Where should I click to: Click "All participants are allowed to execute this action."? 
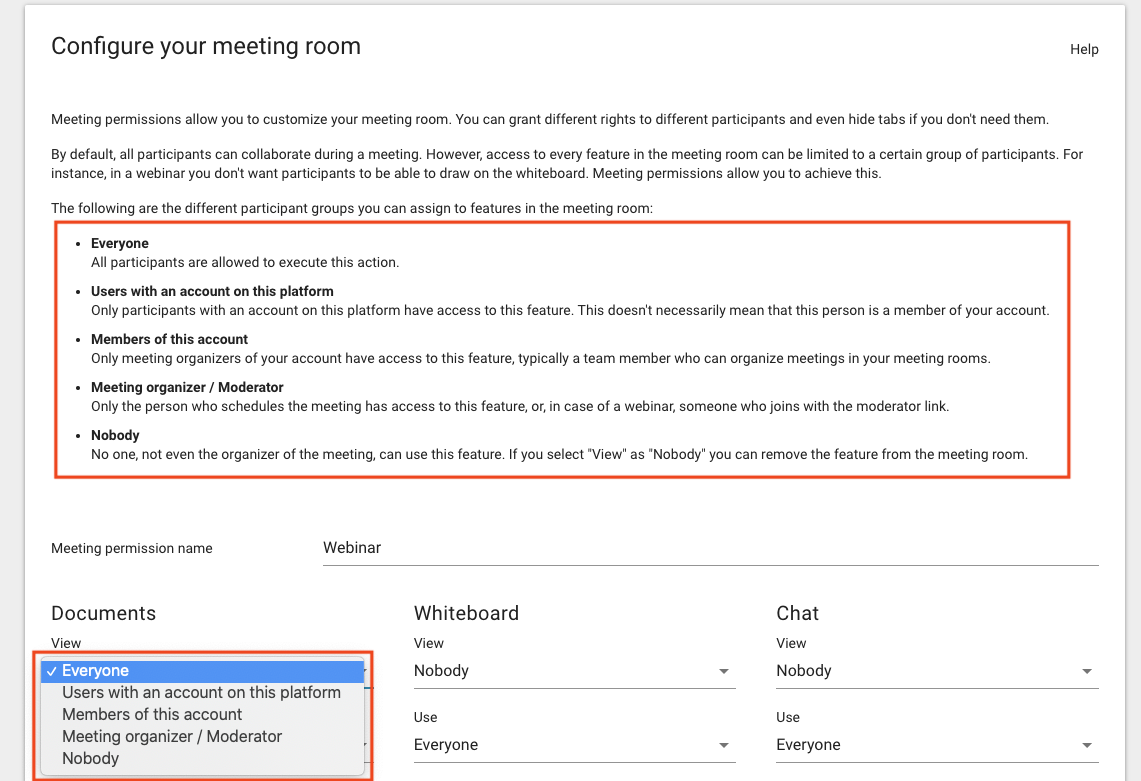pyautogui.click(x=244, y=262)
